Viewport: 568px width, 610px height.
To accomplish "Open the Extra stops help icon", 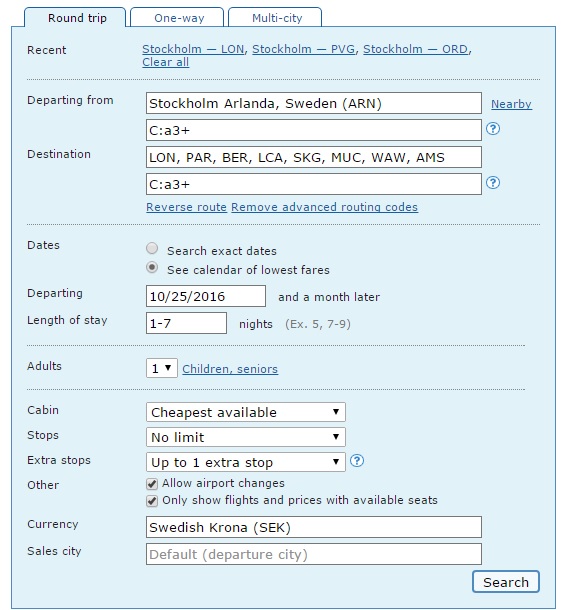I will (357, 461).
